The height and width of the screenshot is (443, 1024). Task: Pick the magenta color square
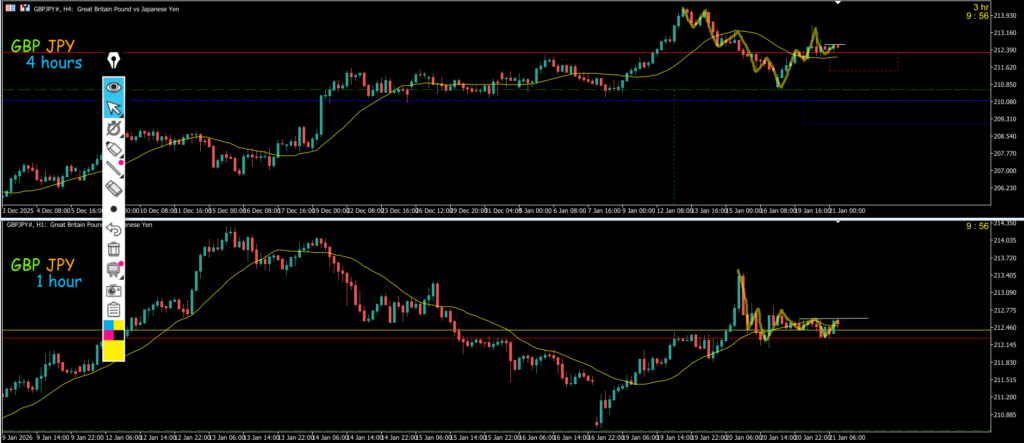109,335
